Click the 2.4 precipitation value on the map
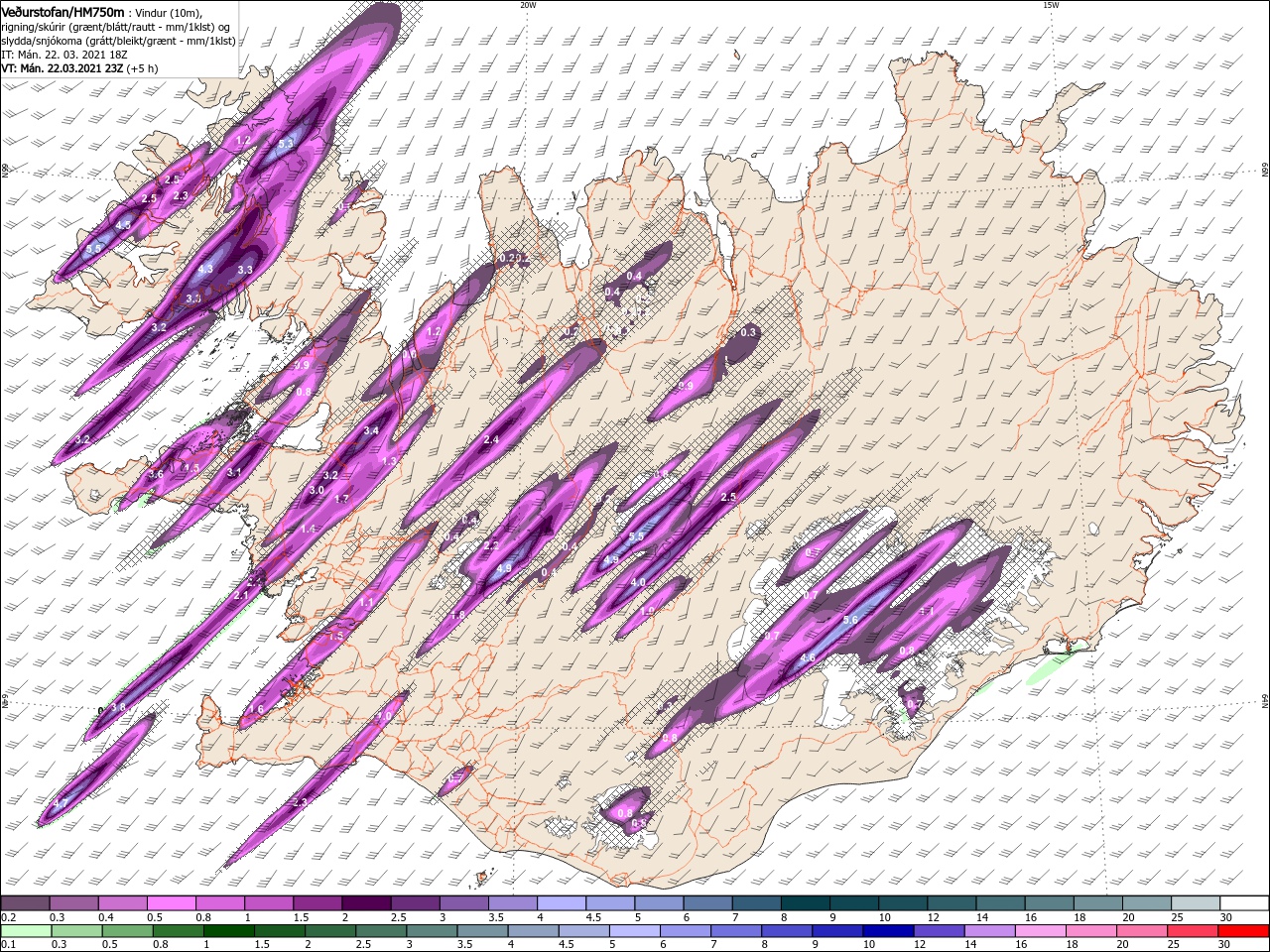The height and width of the screenshot is (952, 1270). [x=490, y=439]
